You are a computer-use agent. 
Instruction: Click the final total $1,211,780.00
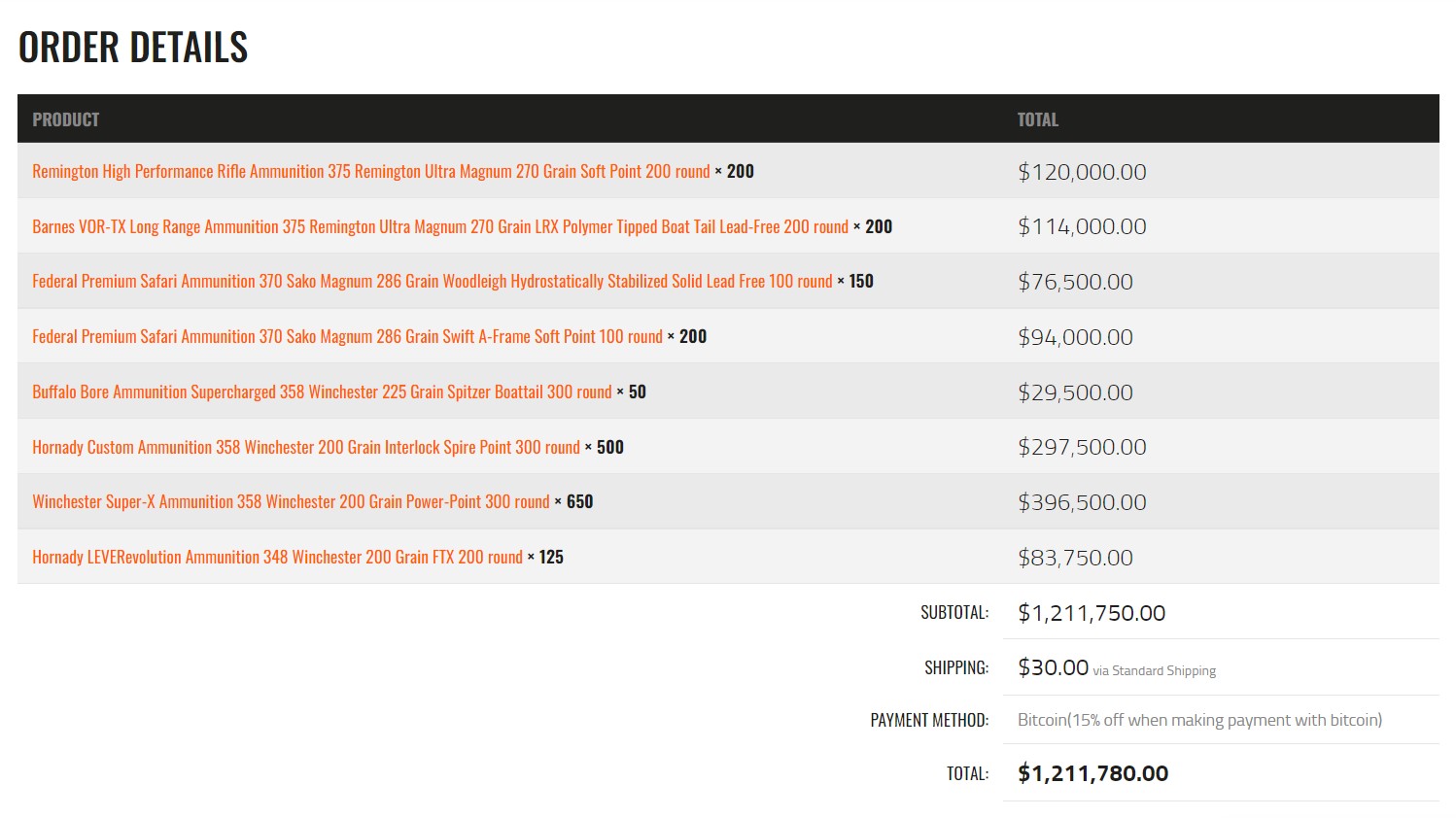(1092, 773)
